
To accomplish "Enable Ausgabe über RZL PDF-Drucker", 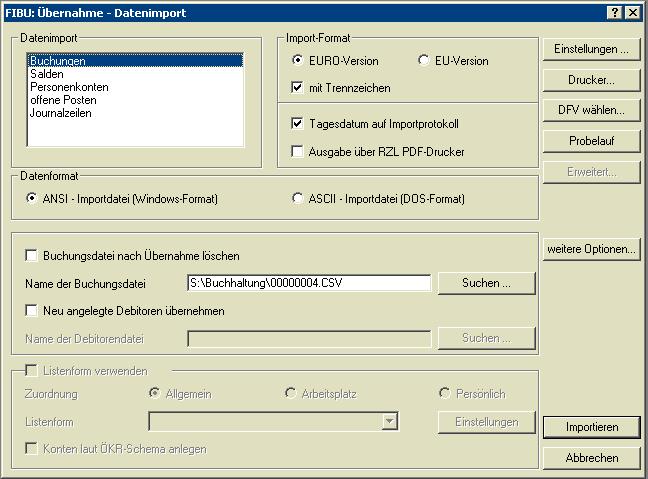I will tap(297, 152).
